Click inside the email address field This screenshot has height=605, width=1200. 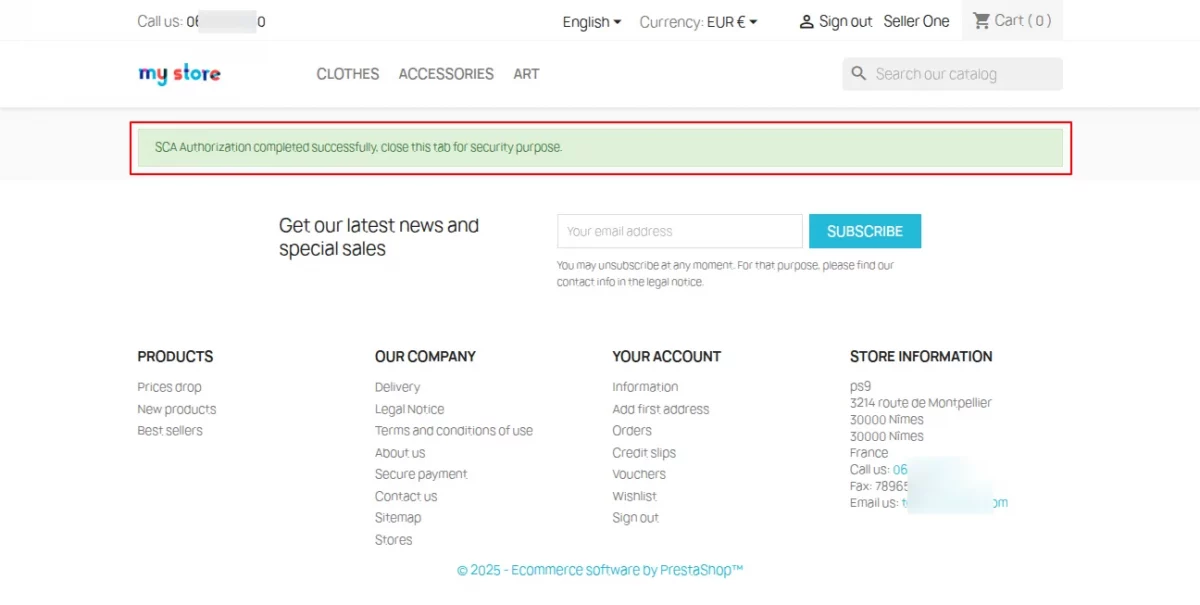679,231
